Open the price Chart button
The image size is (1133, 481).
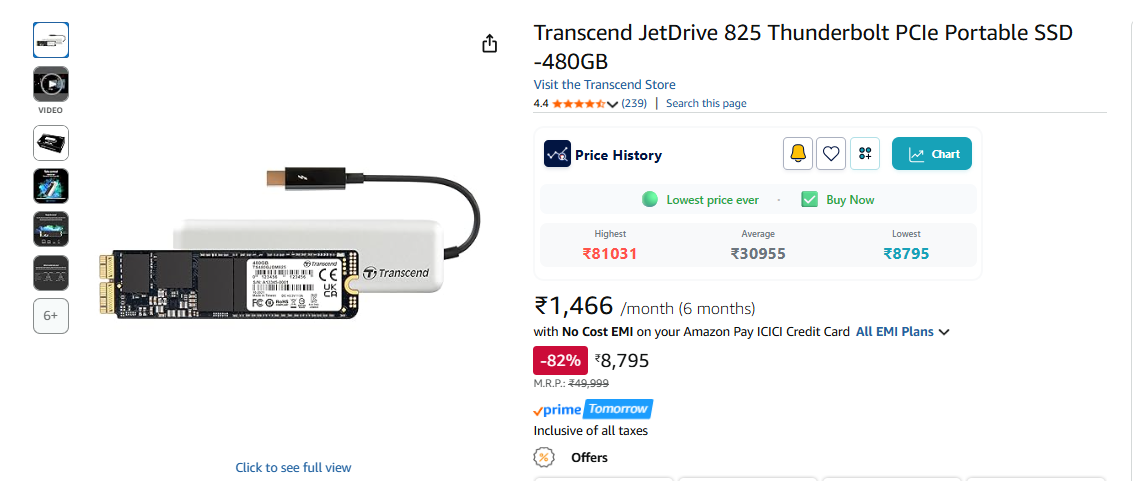click(932, 153)
